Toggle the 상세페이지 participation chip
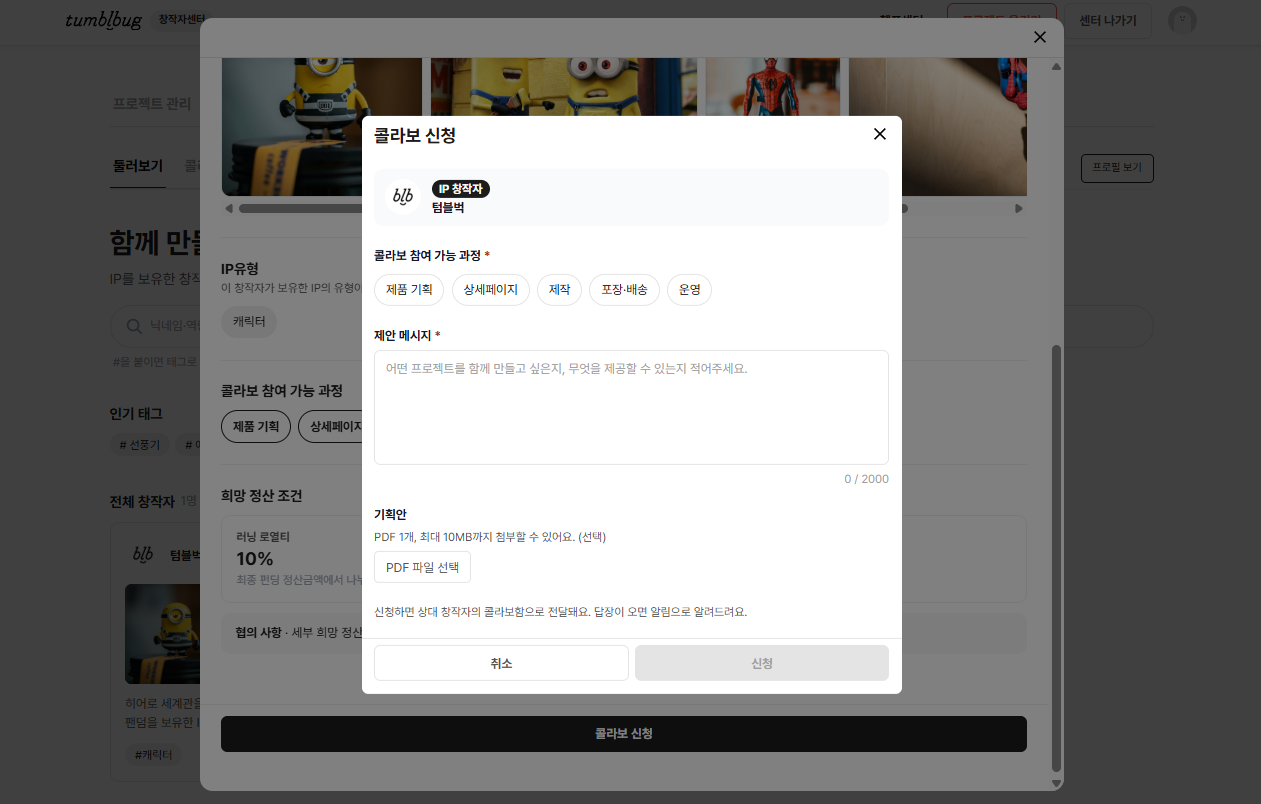This screenshot has width=1261, height=804. point(490,290)
